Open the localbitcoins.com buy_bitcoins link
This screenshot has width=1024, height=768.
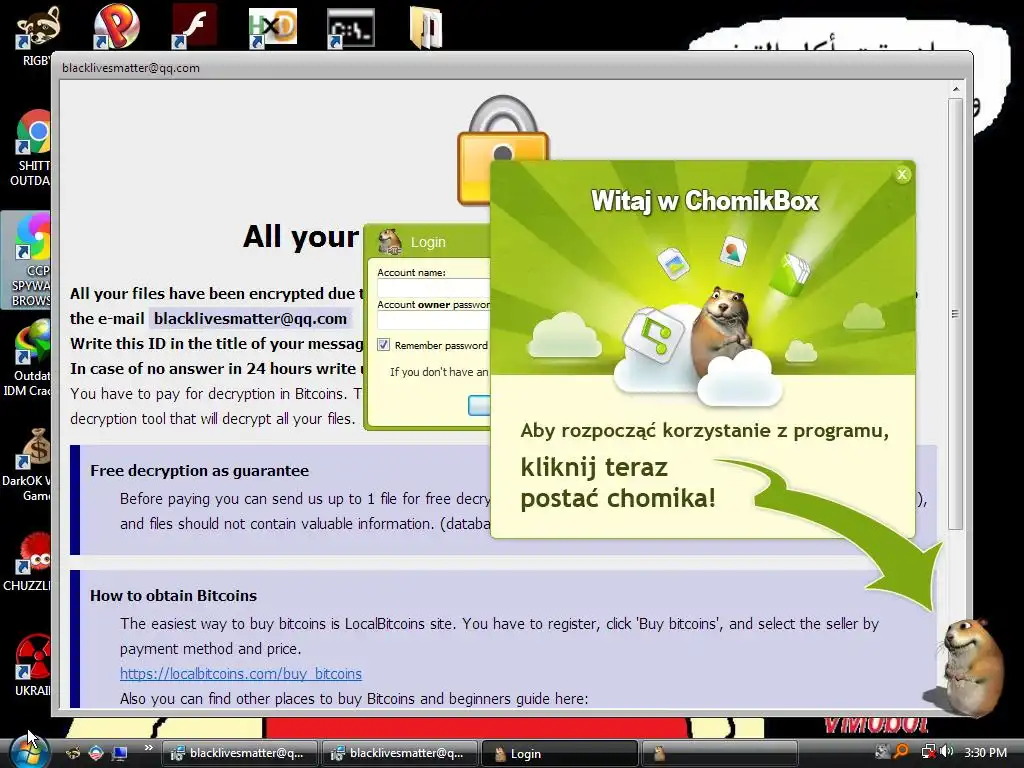click(x=240, y=673)
